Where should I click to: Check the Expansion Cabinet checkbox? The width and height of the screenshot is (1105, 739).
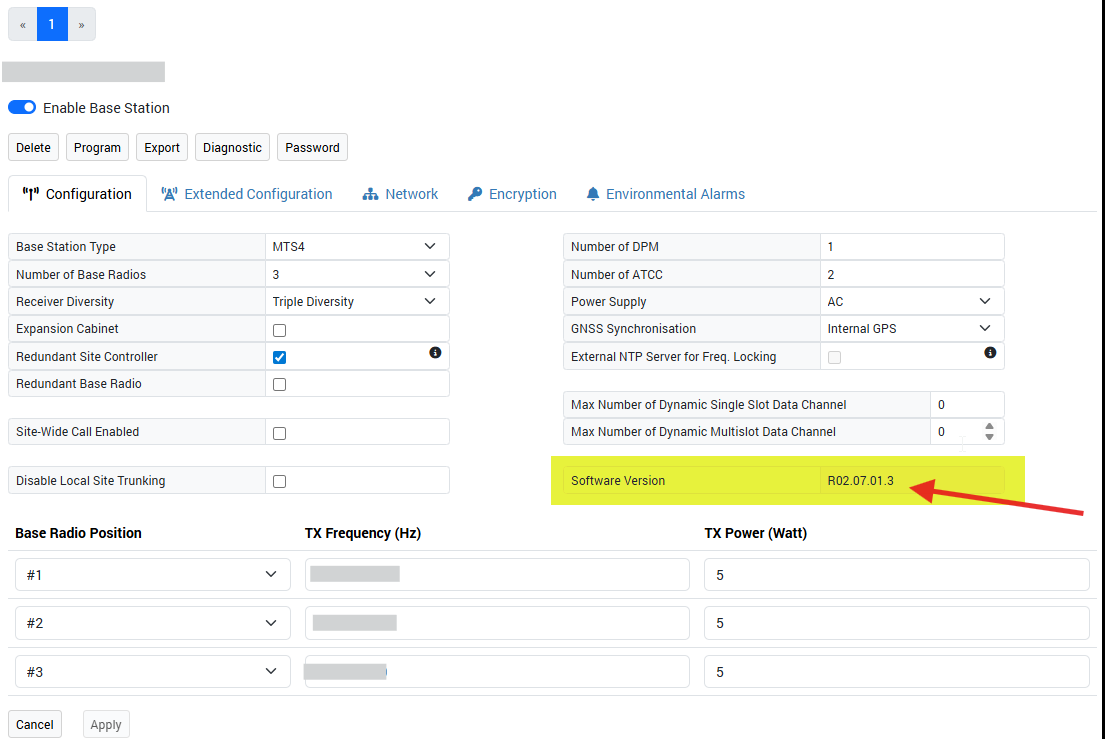tap(280, 330)
